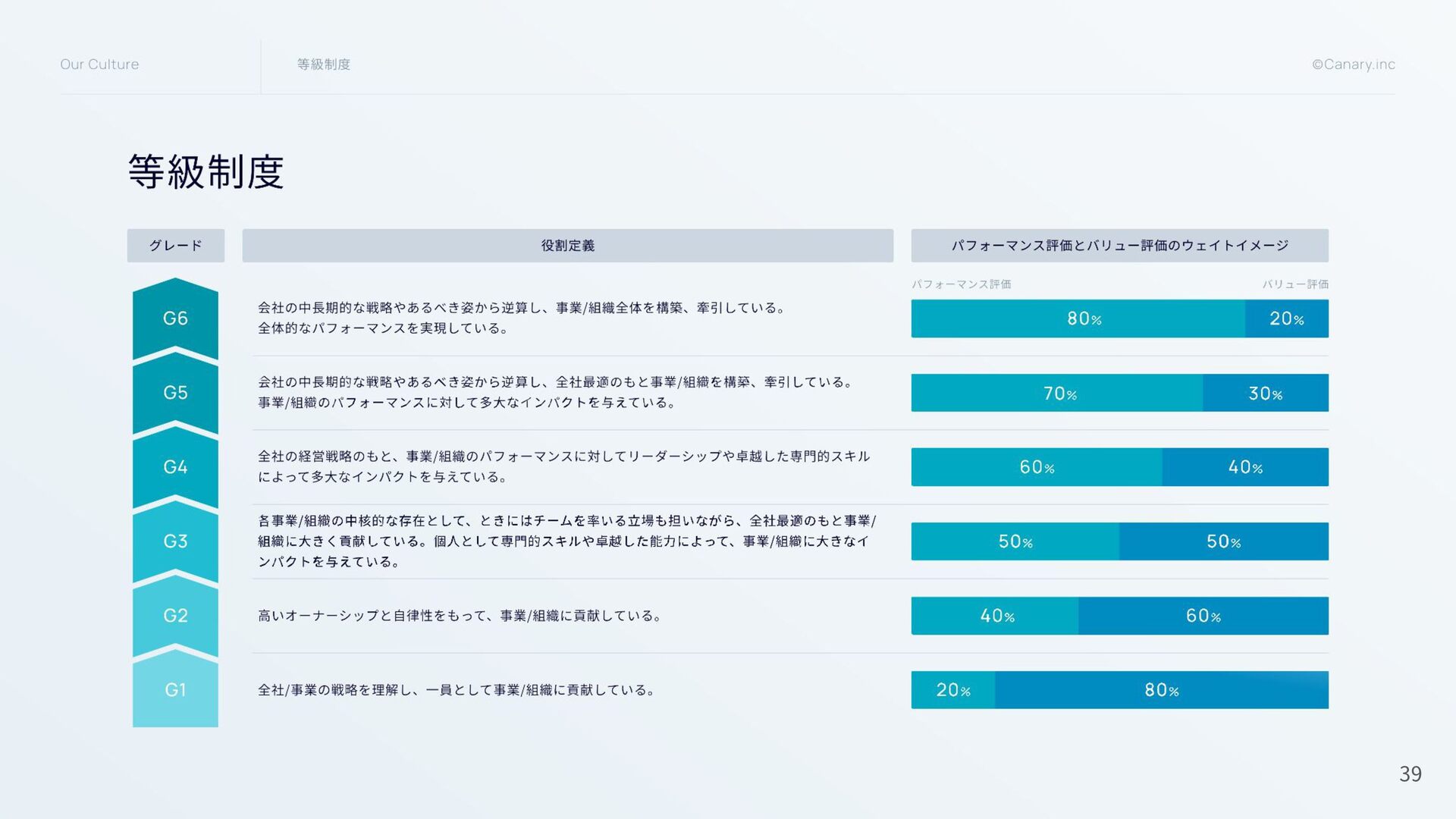Click the Our Culture header label

click(99, 64)
